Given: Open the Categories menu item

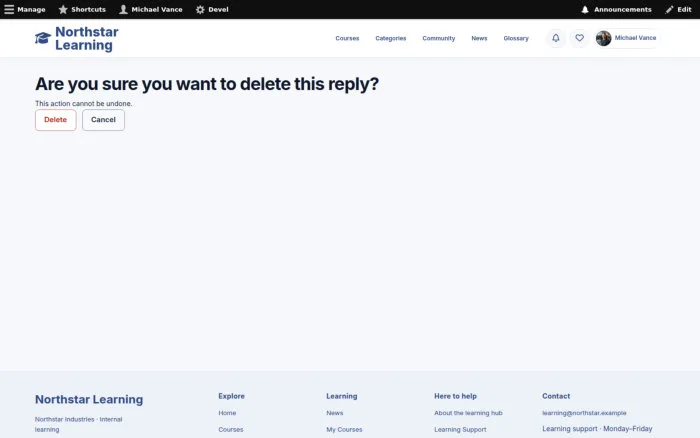Looking at the screenshot, I should (x=391, y=38).
